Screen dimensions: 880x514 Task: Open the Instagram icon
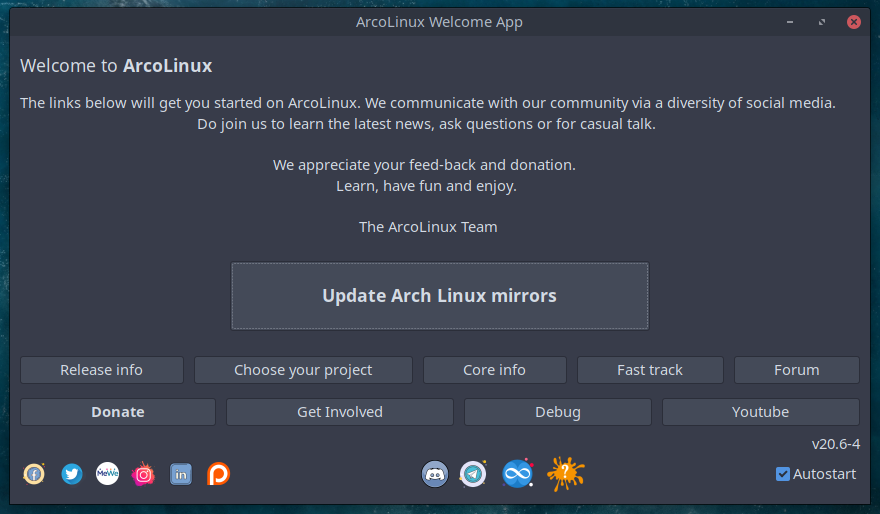pos(143,474)
